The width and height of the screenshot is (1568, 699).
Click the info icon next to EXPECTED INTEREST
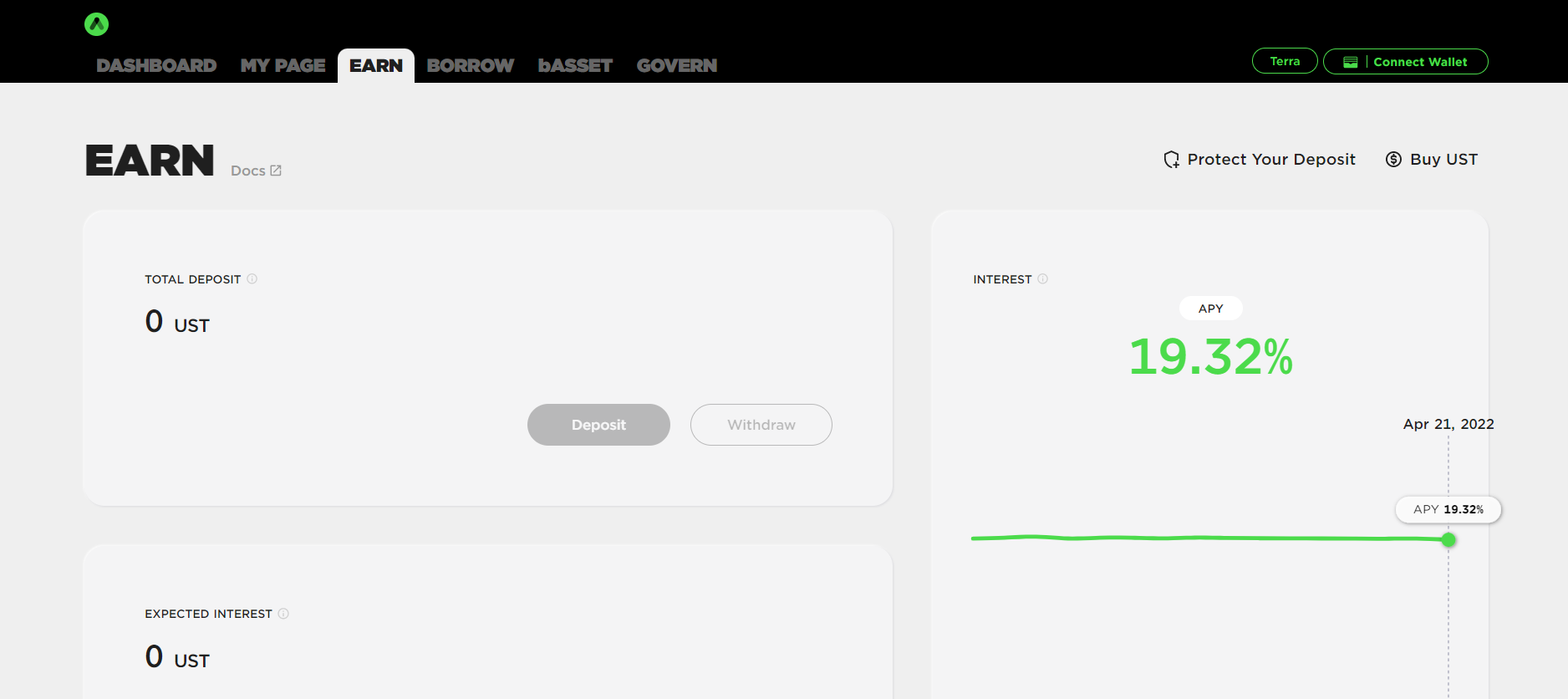pos(283,614)
